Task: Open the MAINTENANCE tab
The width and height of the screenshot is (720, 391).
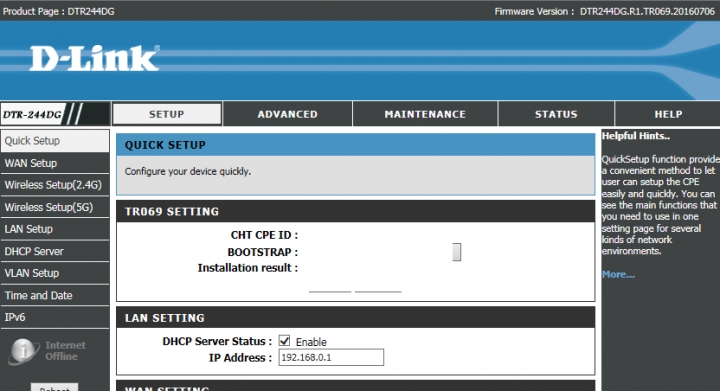Action: [x=425, y=114]
